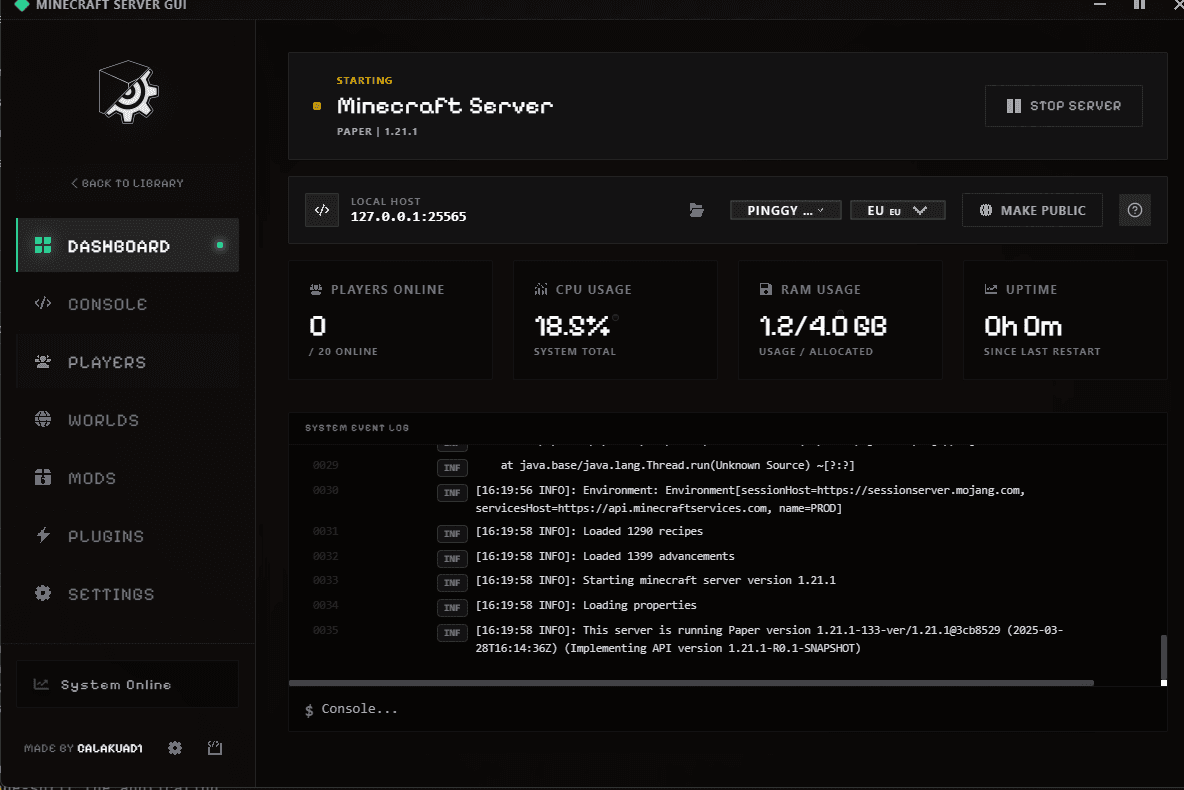Click the Make Public button
Image resolution: width=1184 pixels, height=790 pixels.
click(1032, 210)
